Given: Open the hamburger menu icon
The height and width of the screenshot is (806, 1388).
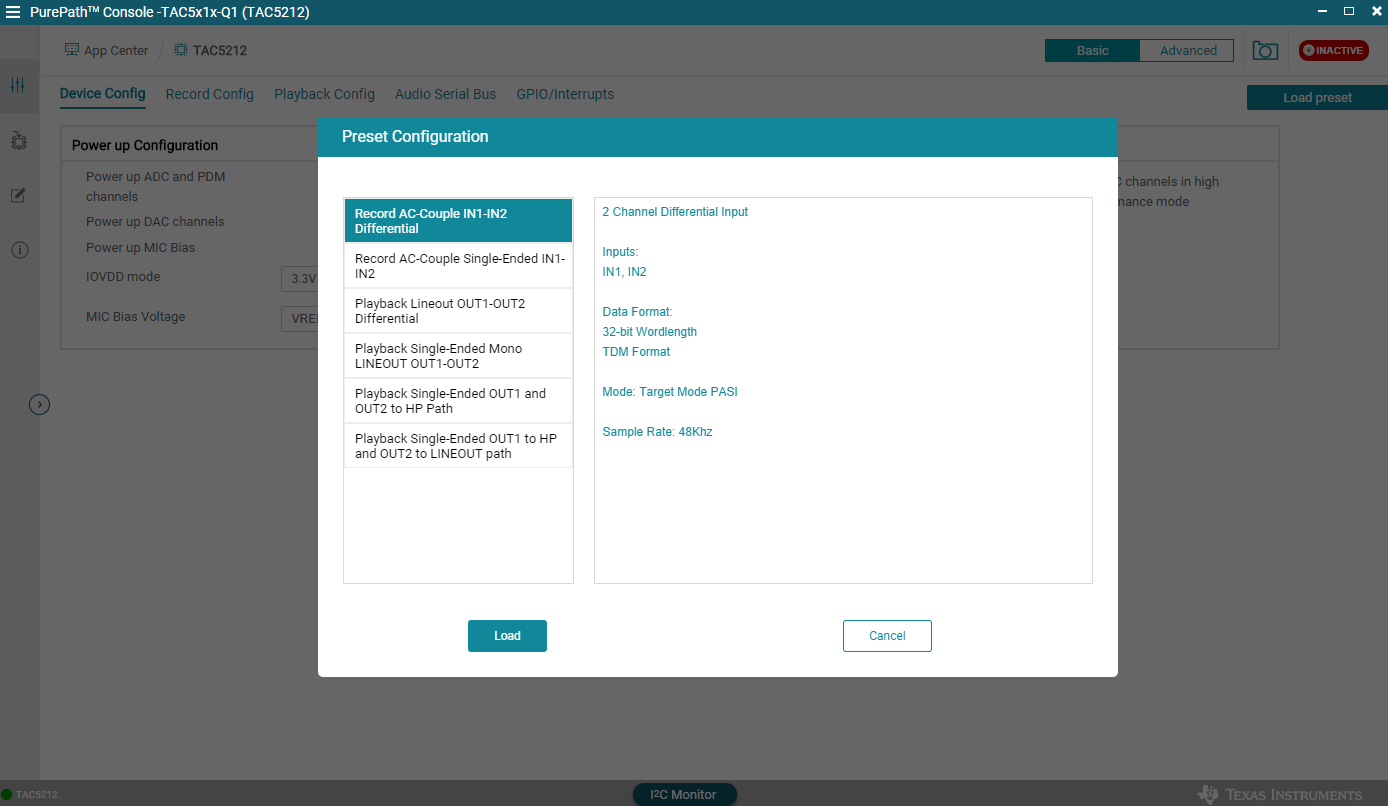Looking at the screenshot, I should click(x=13, y=12).
